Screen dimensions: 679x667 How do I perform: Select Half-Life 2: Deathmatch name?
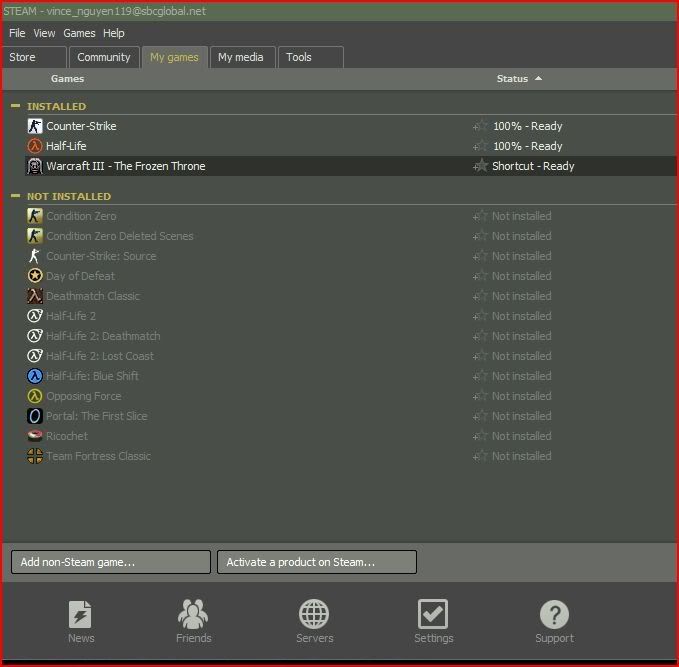tap(103, 336)
